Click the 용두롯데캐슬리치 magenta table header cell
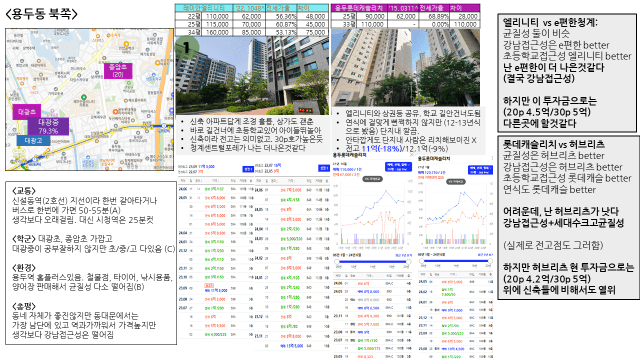 (359, 8)
